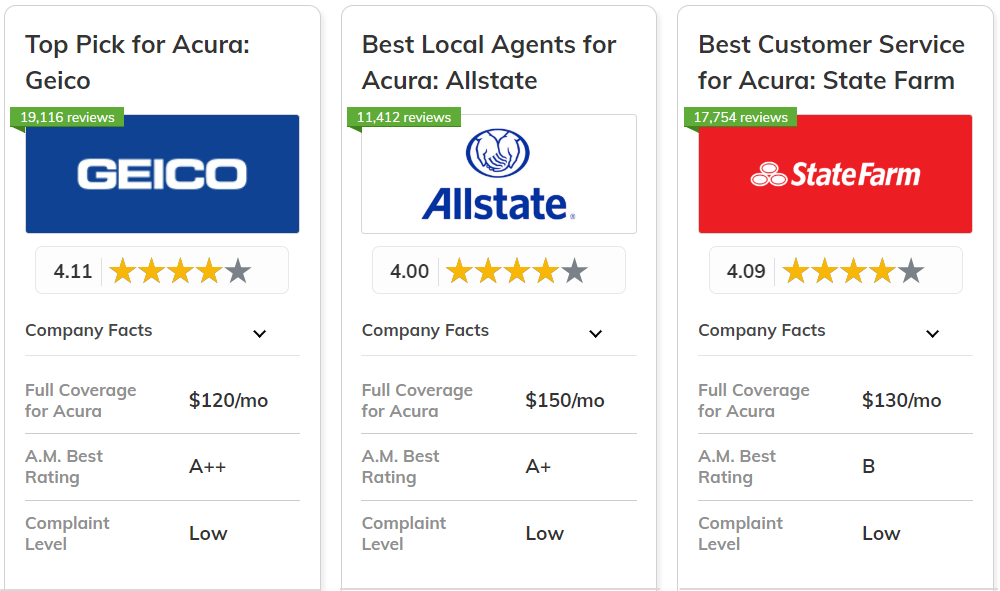Click the 17,754 reviews green badge
Image resolution: width=1000 pixels, height=591 pixels.
(740, 117)
